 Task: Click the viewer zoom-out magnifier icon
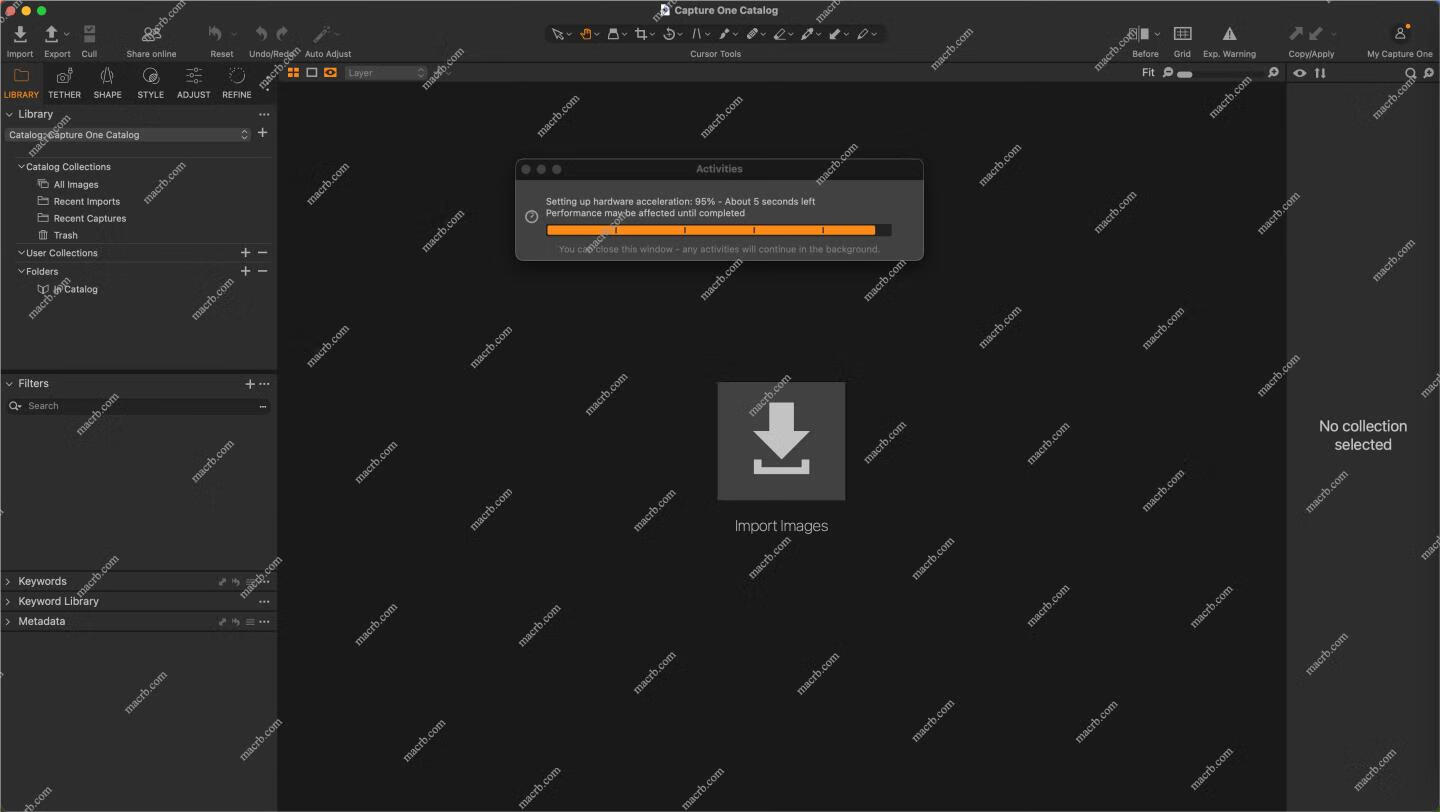[1167, 73]
